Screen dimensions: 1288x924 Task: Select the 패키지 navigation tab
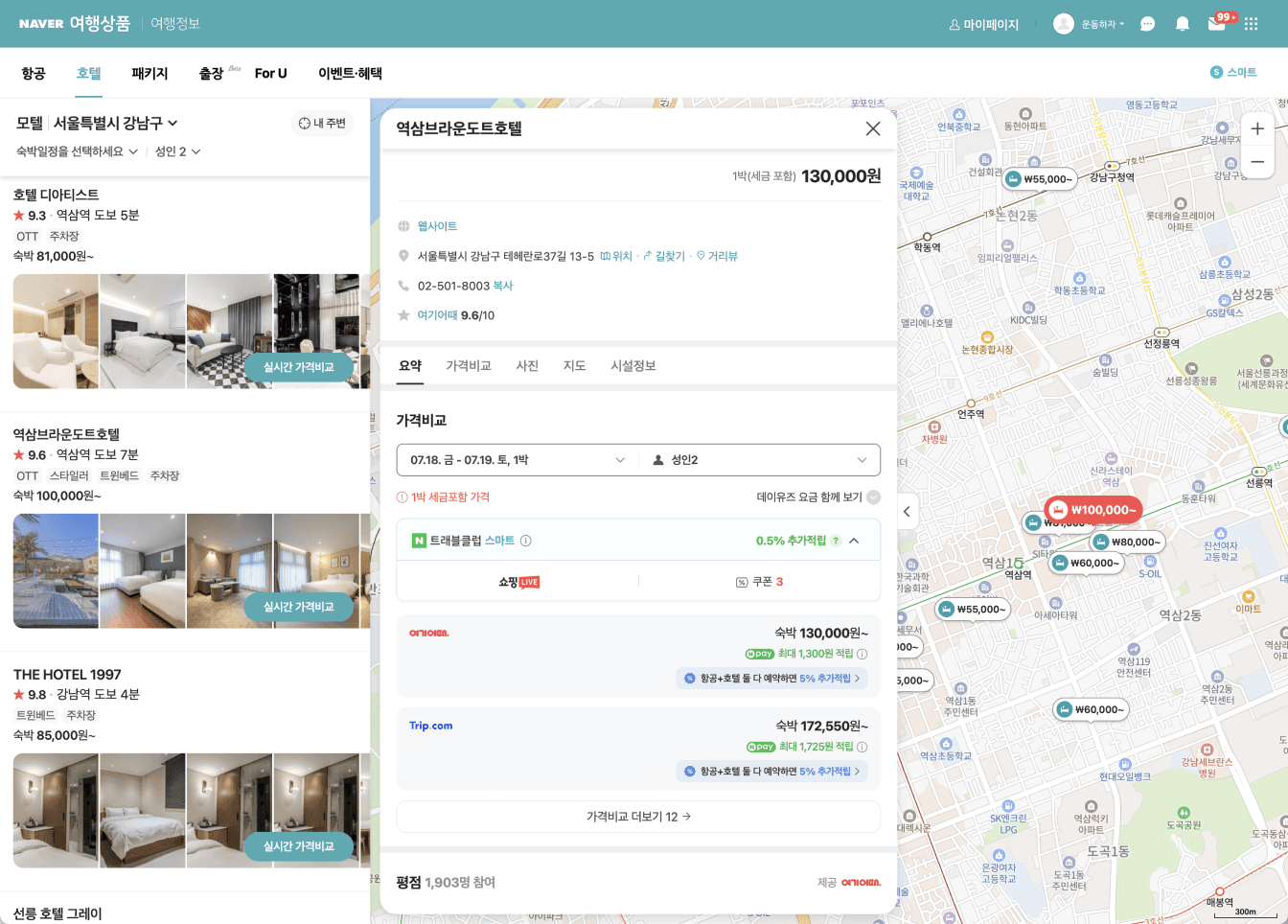point(149,73)
